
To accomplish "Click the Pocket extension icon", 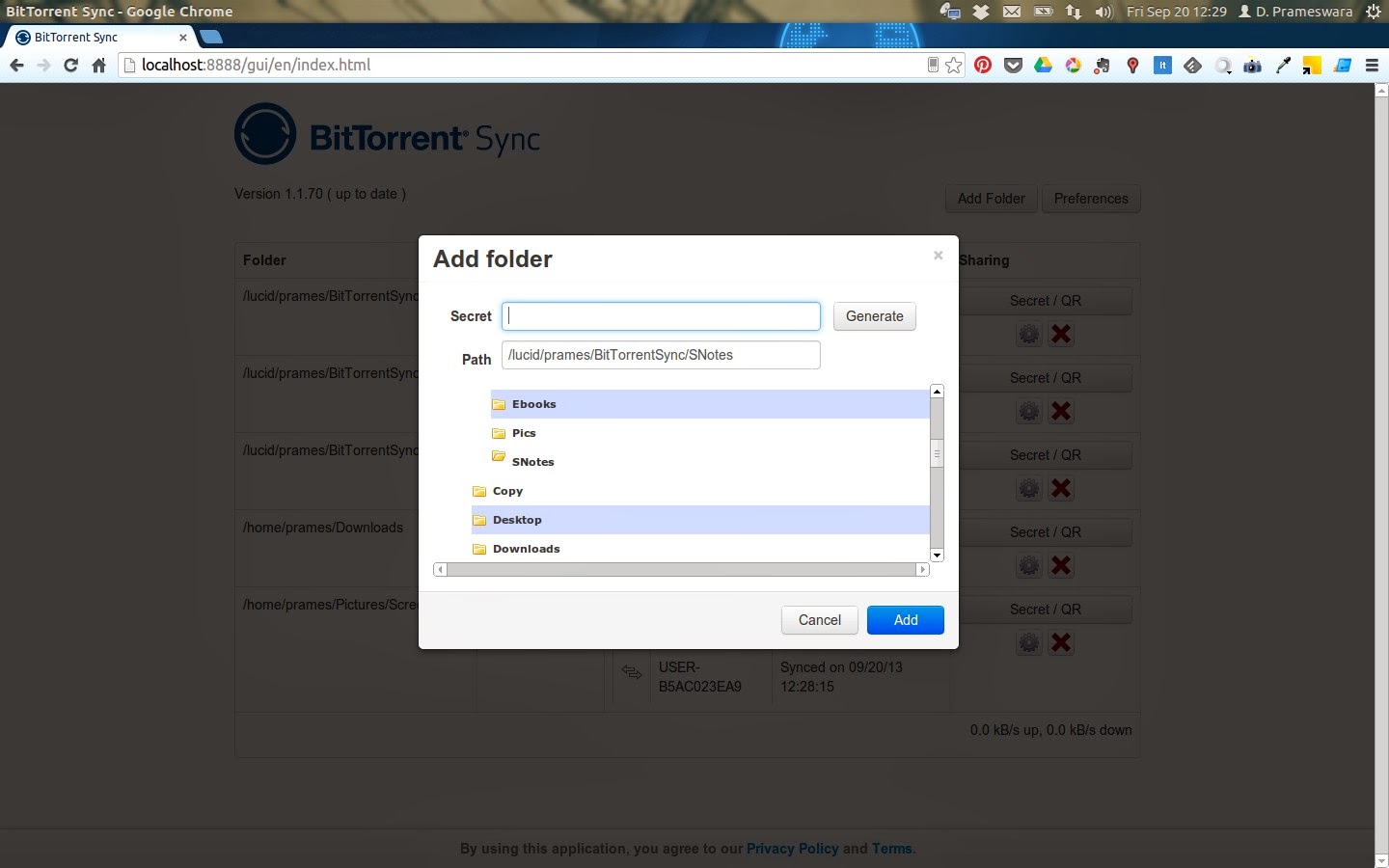I will [1013, 66].
